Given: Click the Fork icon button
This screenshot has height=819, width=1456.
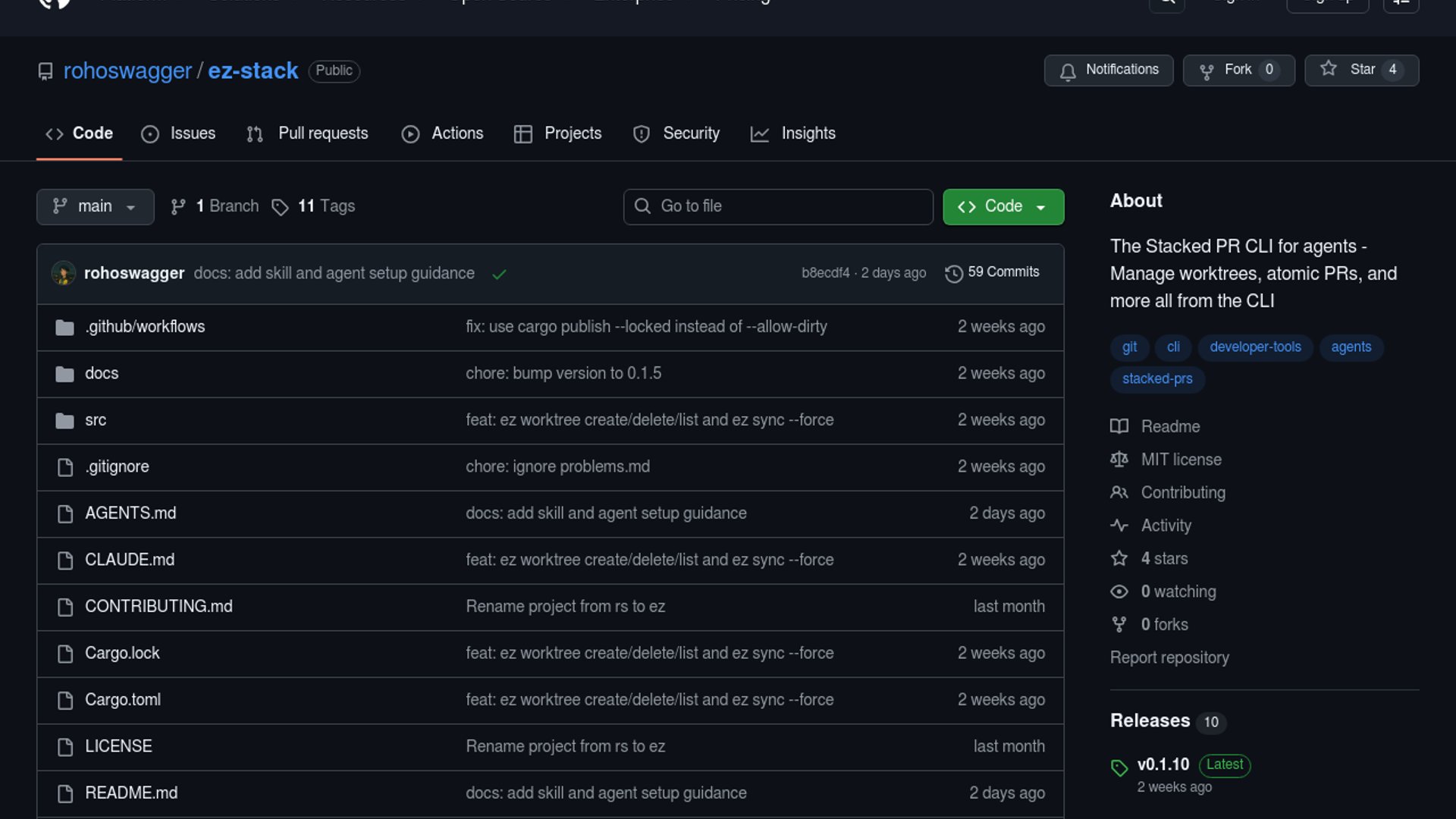Looking at the screenshot, I should coord(1207,71).
